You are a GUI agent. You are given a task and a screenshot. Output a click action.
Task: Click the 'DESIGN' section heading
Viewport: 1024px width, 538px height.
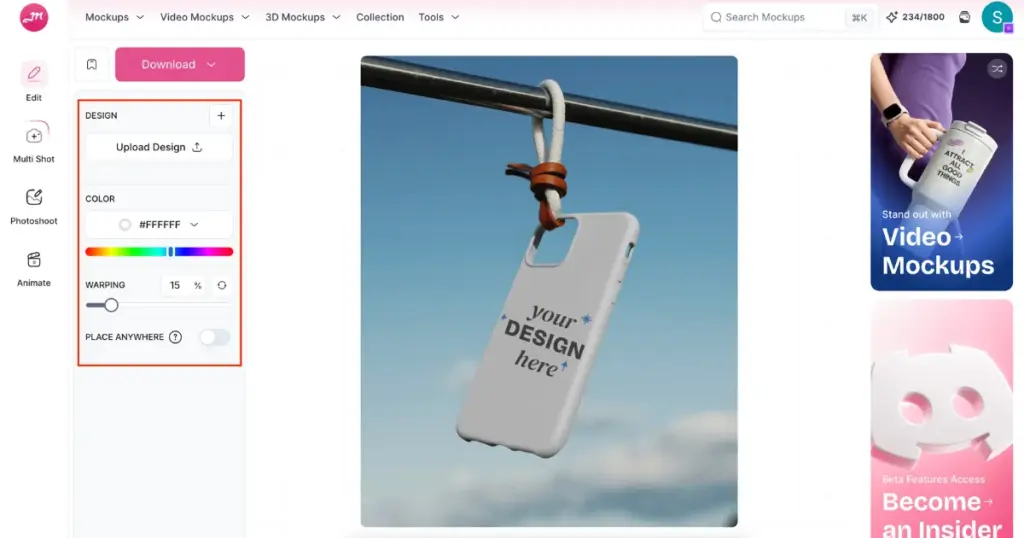point(101,116)
